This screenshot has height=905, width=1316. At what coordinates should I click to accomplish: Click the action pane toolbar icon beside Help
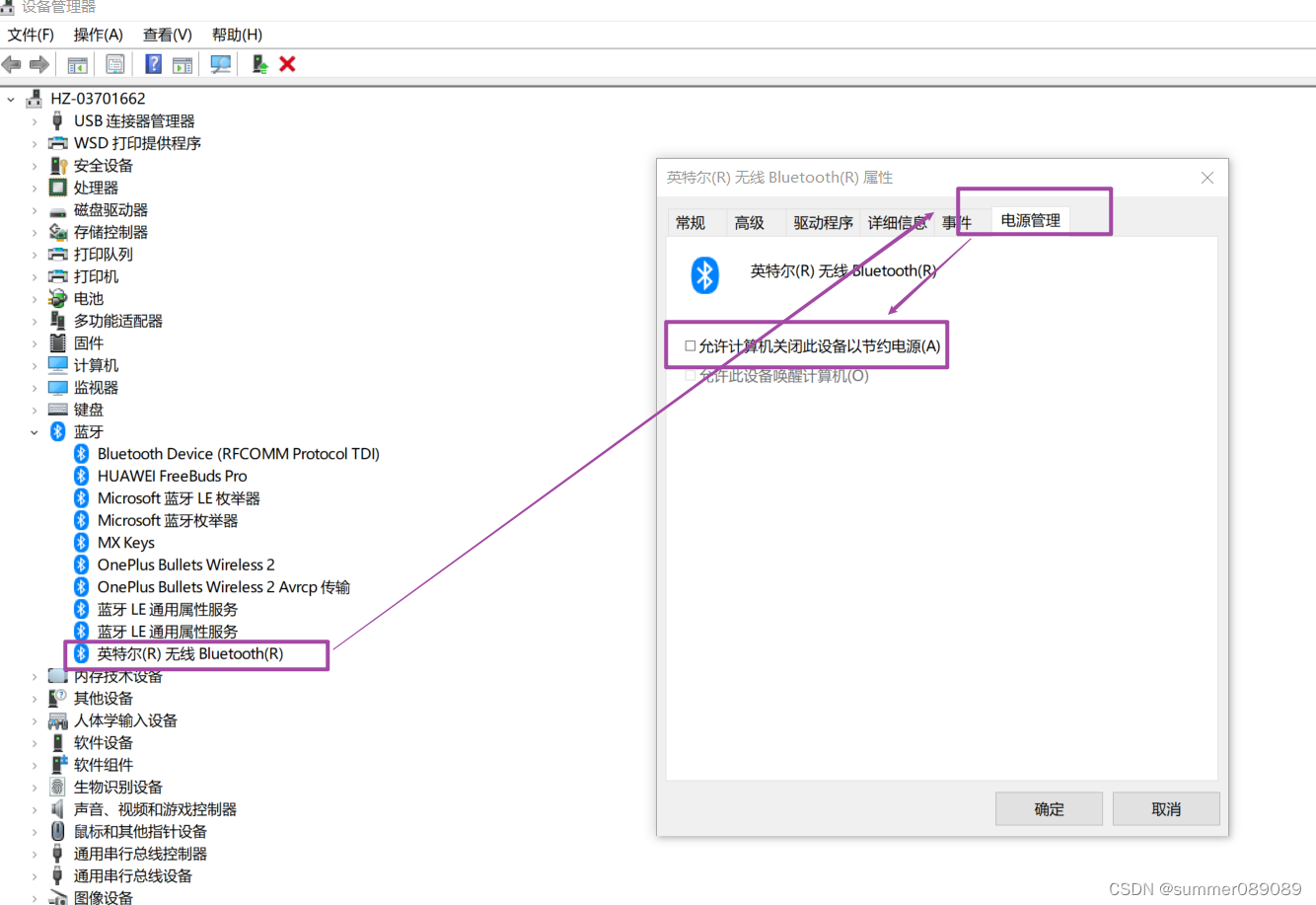point(183,64)
